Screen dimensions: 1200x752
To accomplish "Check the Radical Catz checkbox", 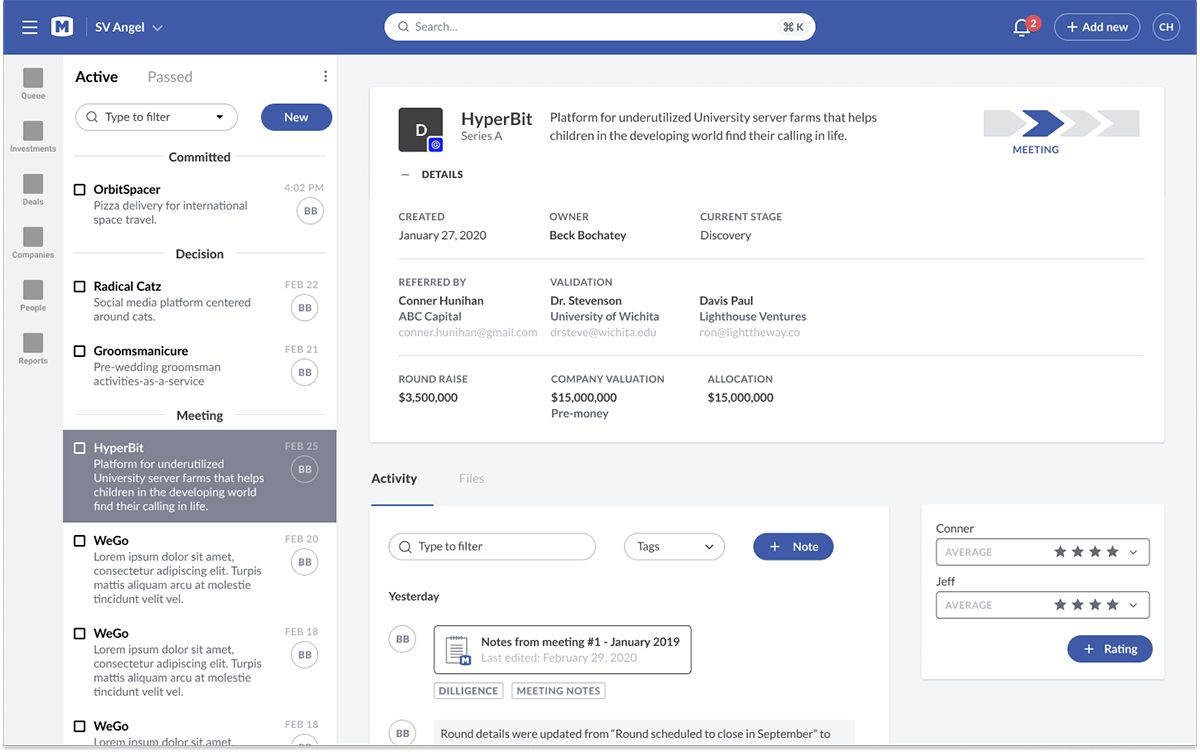I will coord(80,286).
